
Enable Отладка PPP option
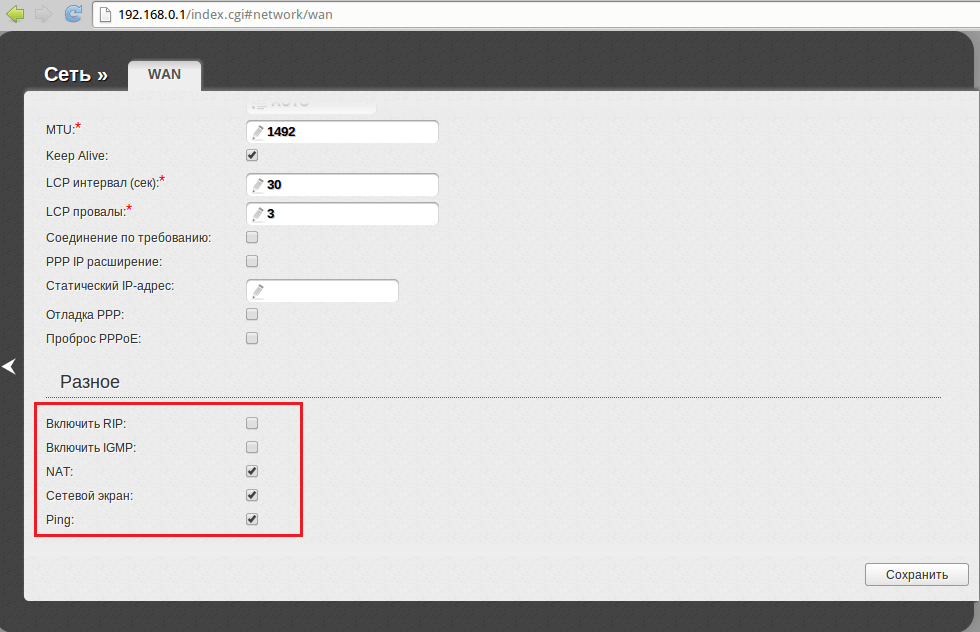click(252, 315)
